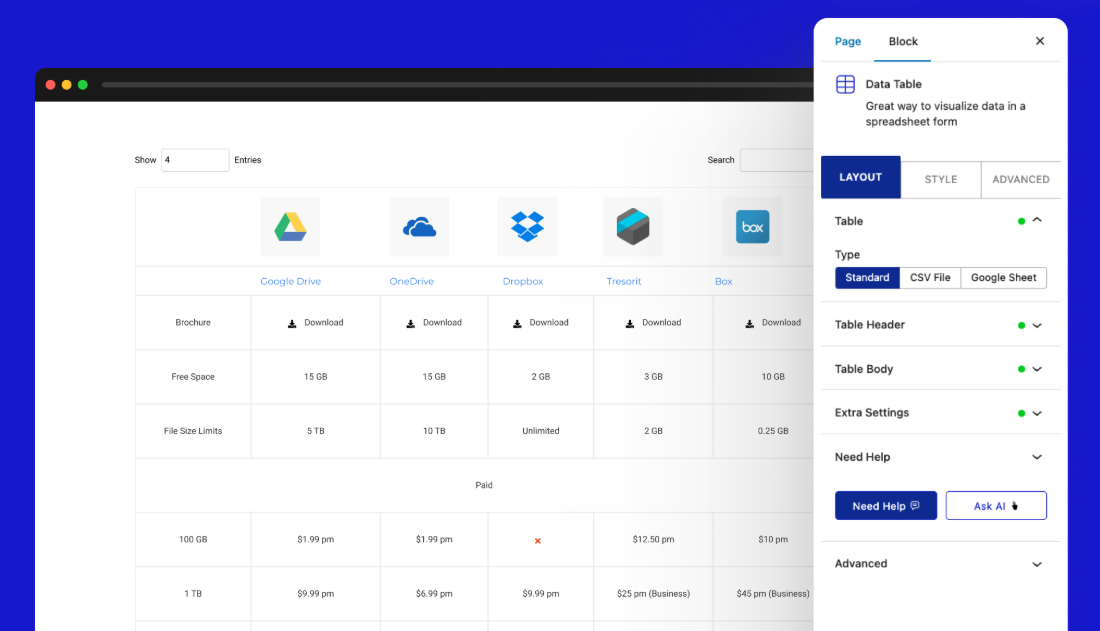Screen dimensions: 1100x631
Task: Click the Need Help button
Action: click(x=886, y=505)
